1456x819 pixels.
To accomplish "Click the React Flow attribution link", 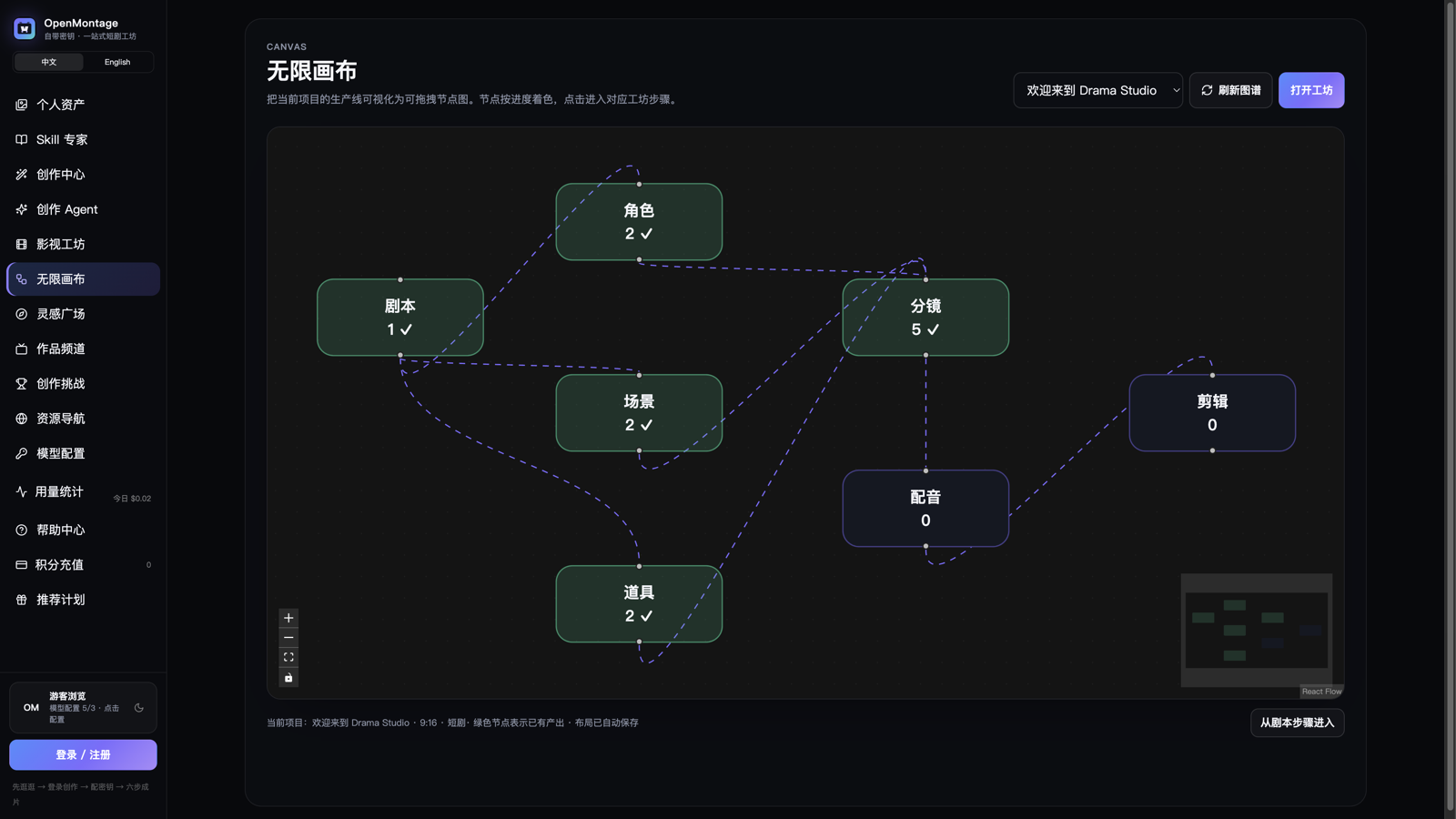I will point(1321,692).
